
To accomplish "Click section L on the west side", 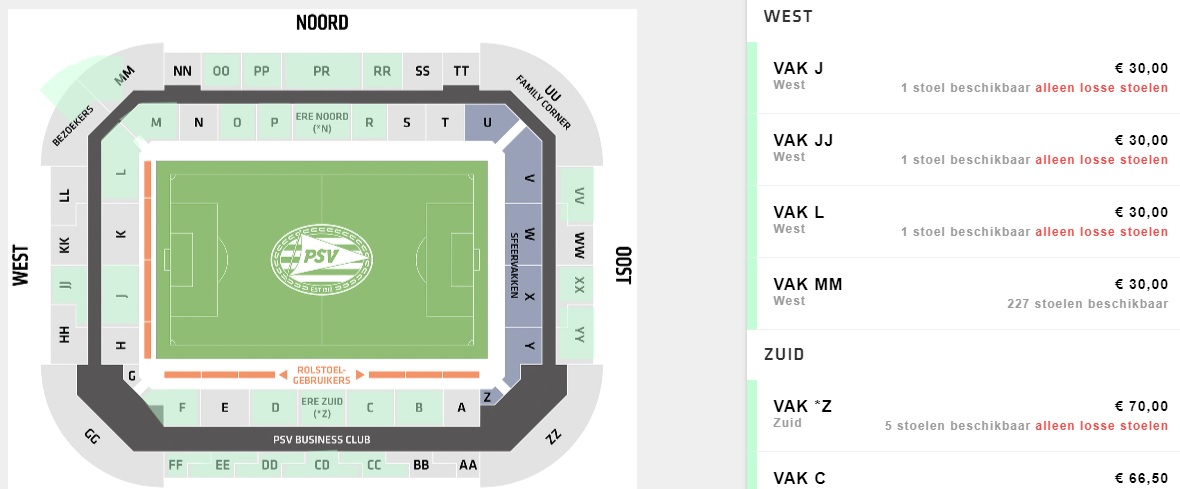I will 121,172.
